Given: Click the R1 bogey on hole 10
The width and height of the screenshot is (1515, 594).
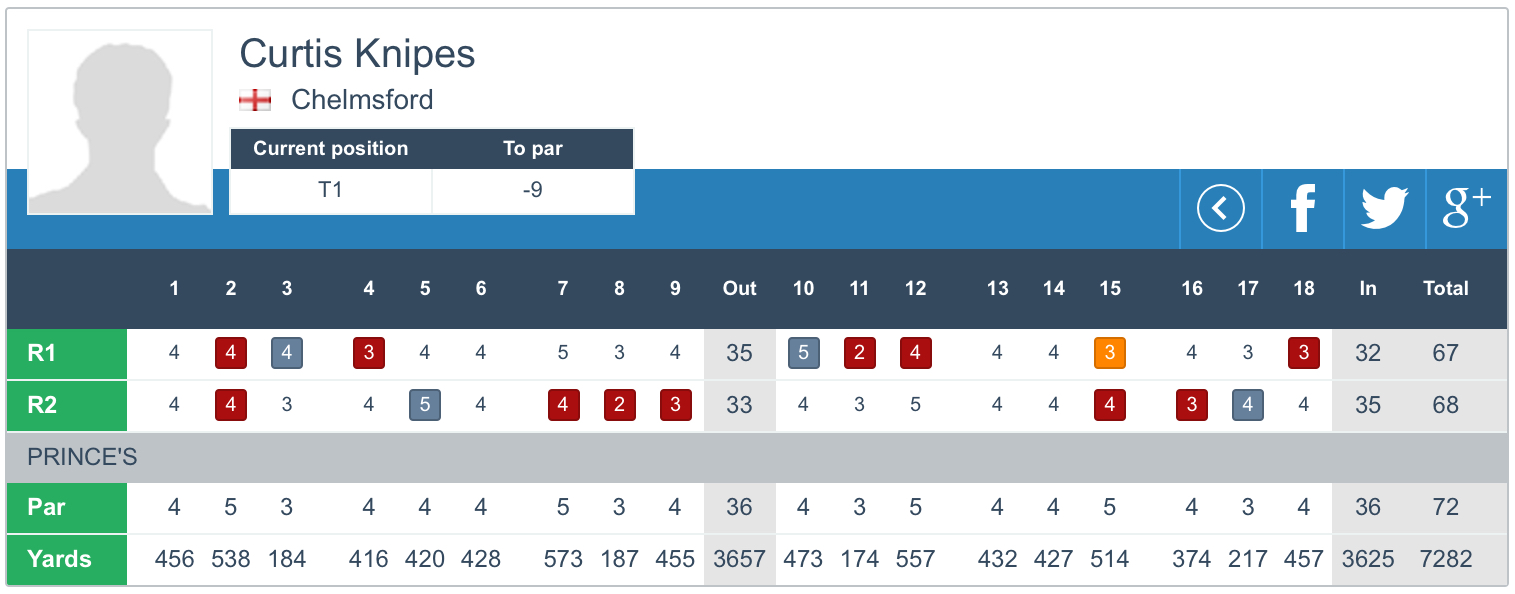Looking at the screenshot, I should click(804, 353).
